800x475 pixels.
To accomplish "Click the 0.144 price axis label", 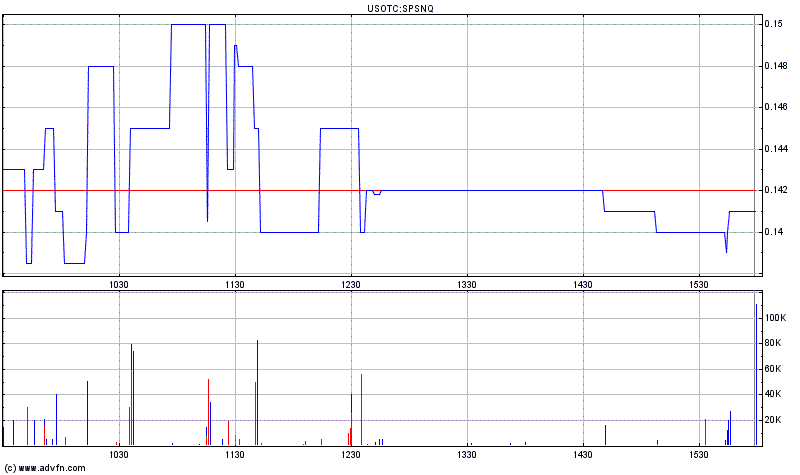I will pos(776,149).
